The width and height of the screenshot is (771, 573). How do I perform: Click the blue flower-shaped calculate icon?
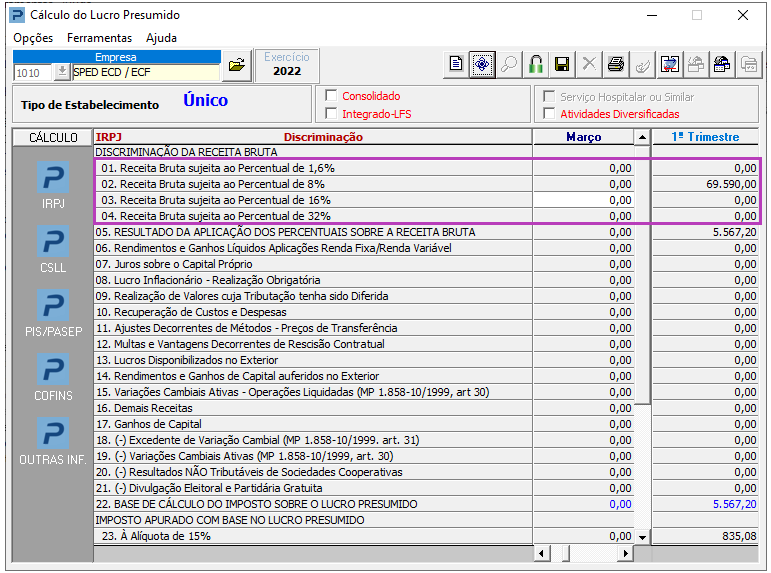point(482,64)
